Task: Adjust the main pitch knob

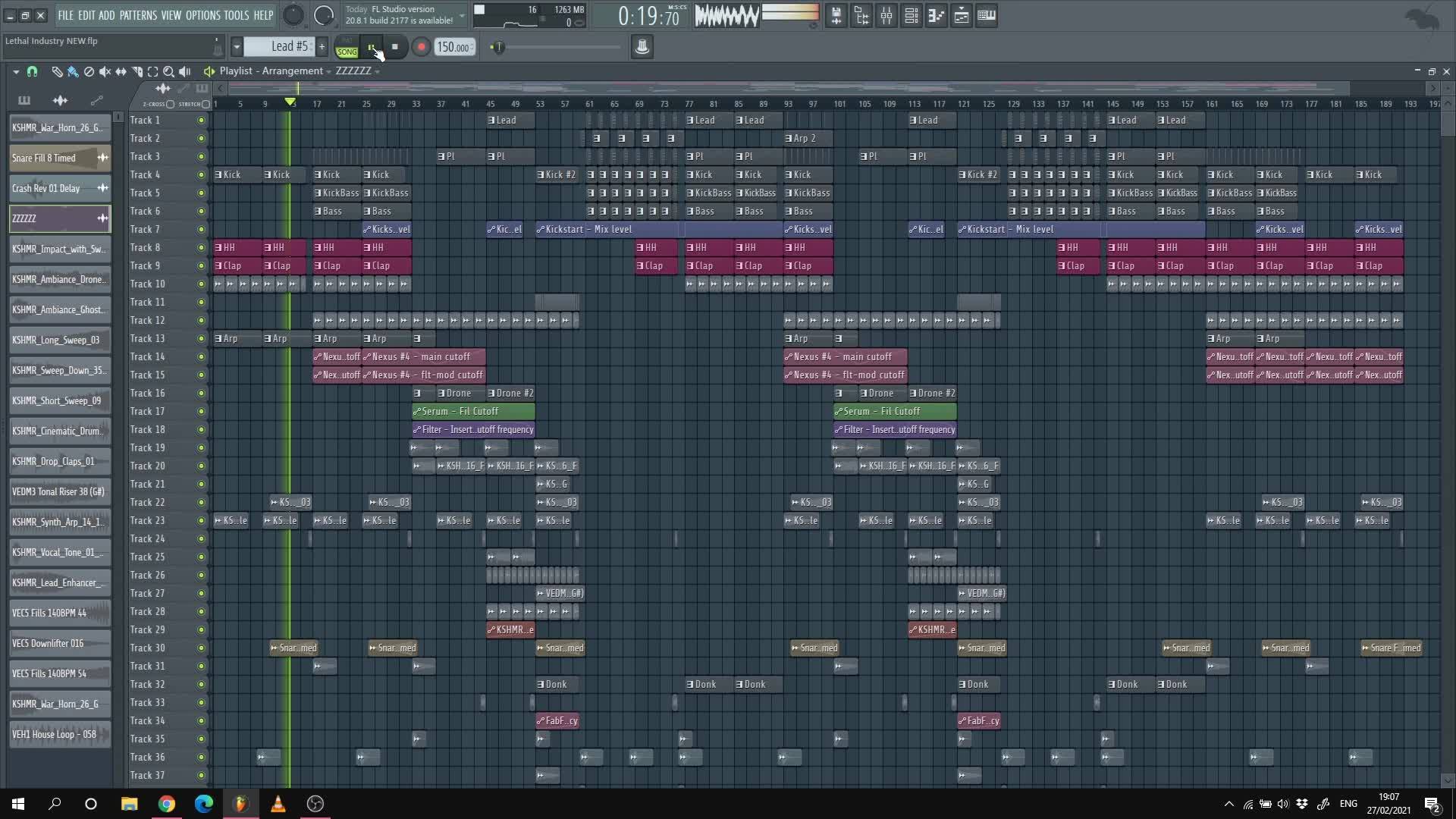Action: (324, 15)
